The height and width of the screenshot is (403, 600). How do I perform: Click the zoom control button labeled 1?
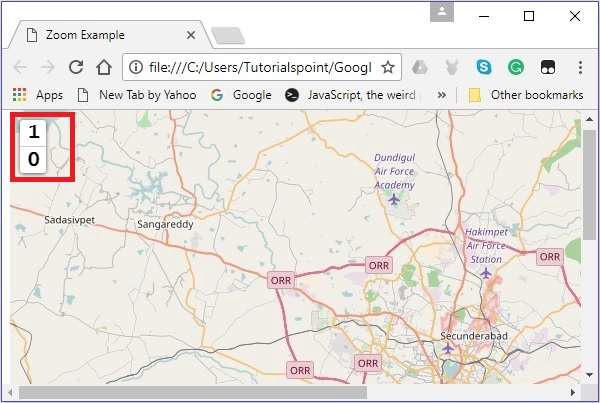tap(34, 132)
